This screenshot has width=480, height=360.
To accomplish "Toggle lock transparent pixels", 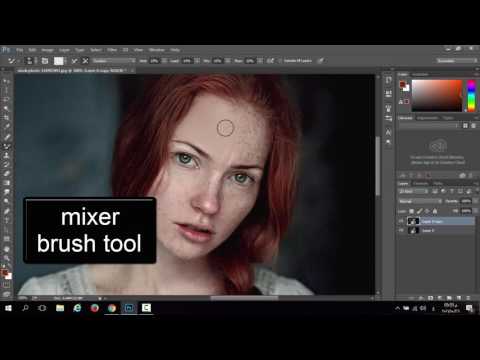I will [x=412, y=211].
